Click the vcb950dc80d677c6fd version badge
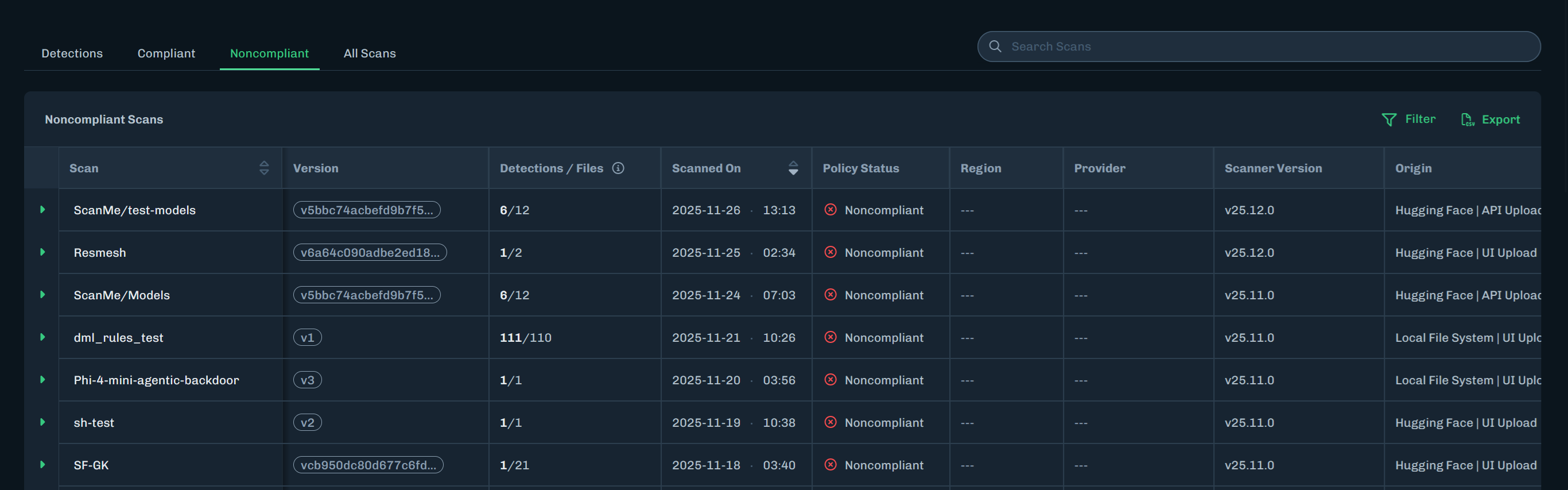Viewport: 1568px width, 490px height. tap(368, 465)
